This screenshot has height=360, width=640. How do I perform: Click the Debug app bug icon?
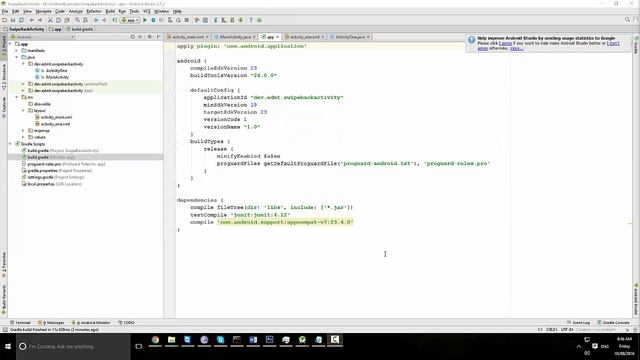[x=153, y=20]
